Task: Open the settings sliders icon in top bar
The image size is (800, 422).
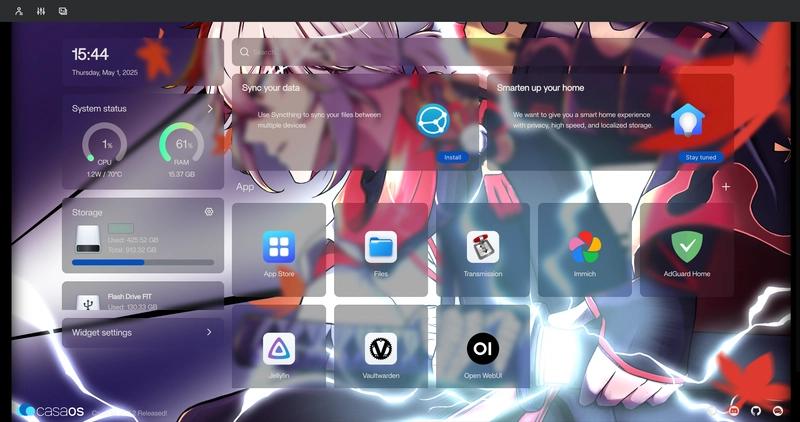Action: click(x=41, y=11)
